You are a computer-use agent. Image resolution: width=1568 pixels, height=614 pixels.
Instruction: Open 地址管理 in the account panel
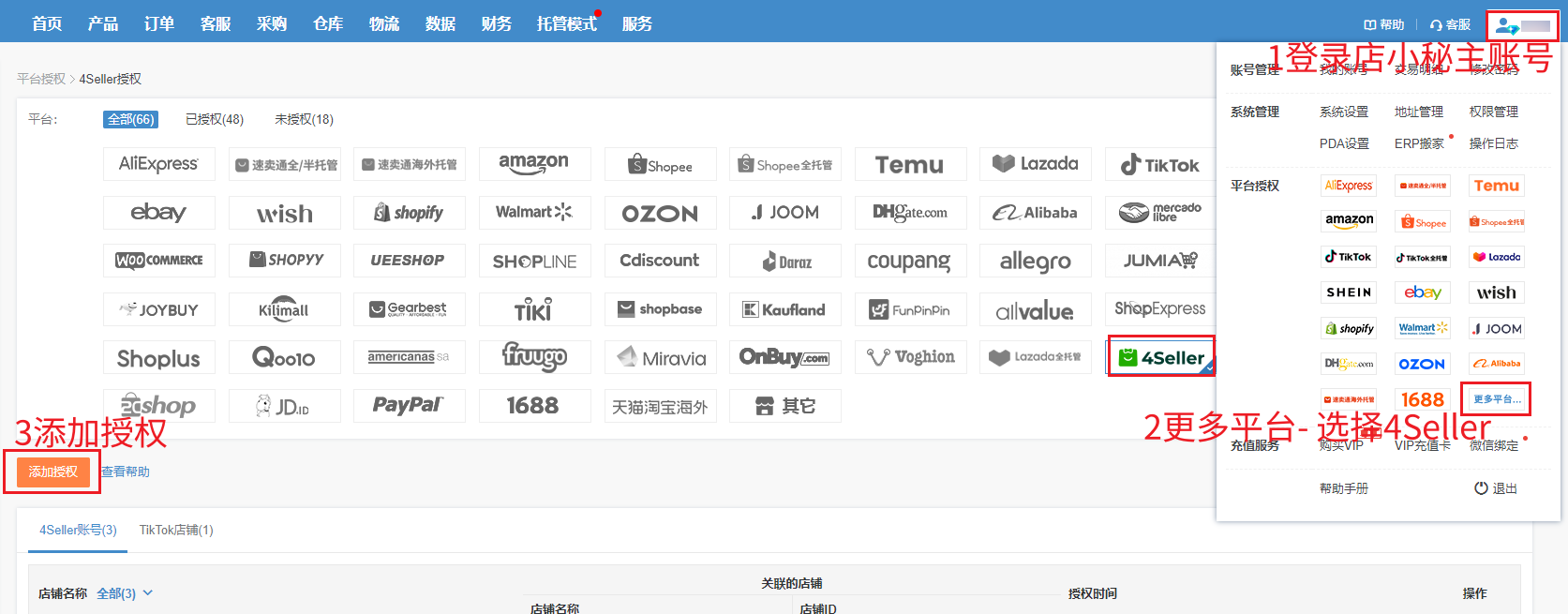[1419, 112]
